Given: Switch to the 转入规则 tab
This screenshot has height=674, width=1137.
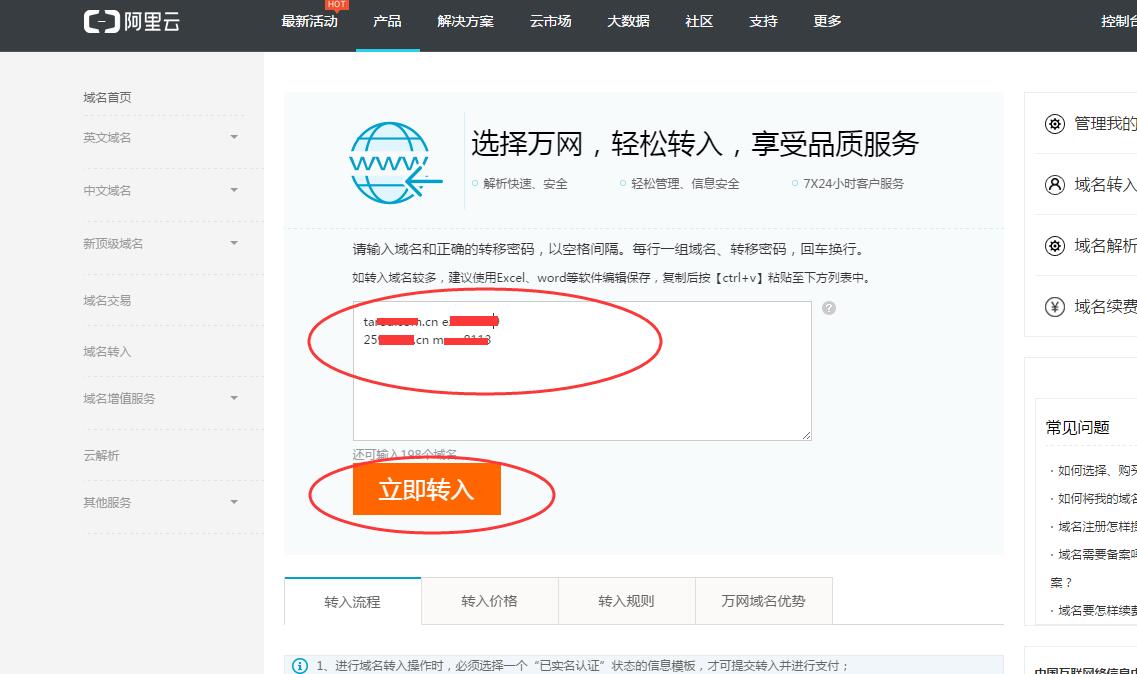Looking at the screenshot, I should point(627,601).
